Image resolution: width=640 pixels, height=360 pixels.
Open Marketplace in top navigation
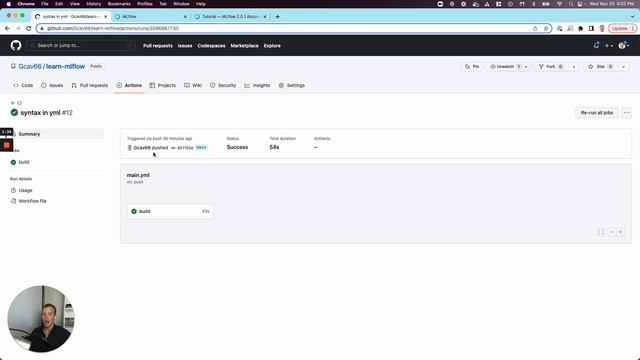(244, 46)
